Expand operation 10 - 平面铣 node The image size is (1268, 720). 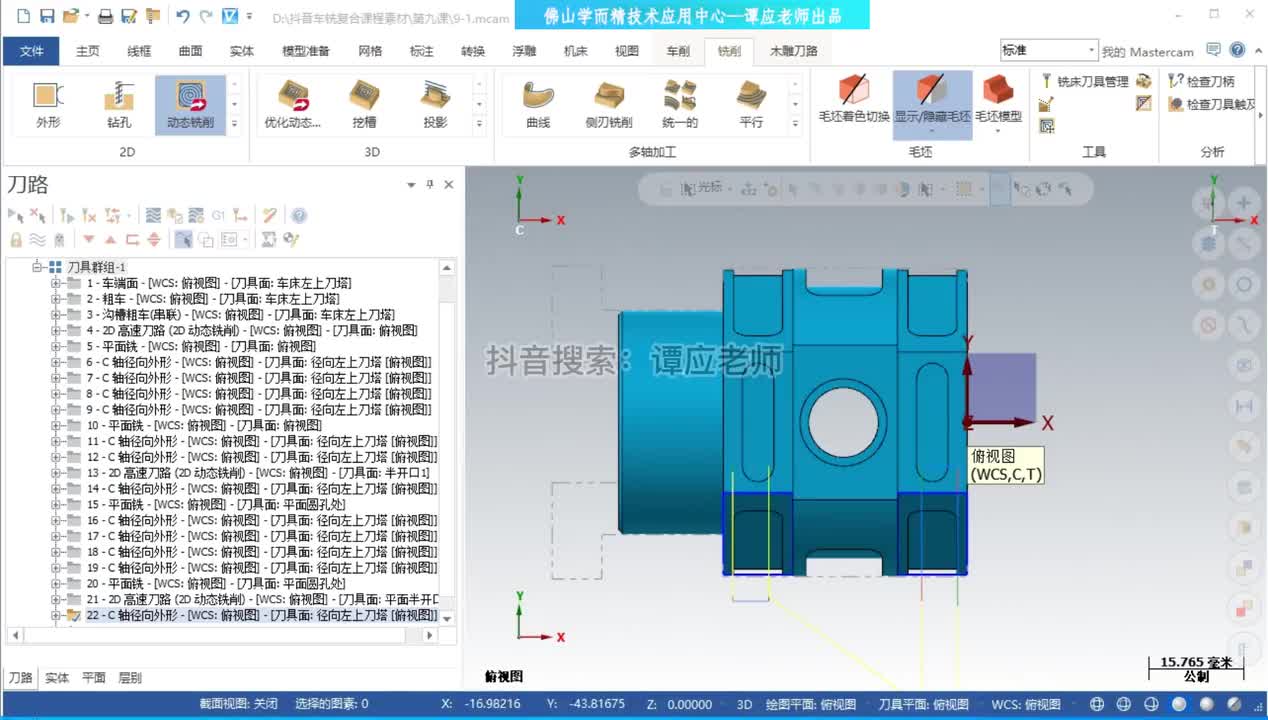(x=56, y=425)
